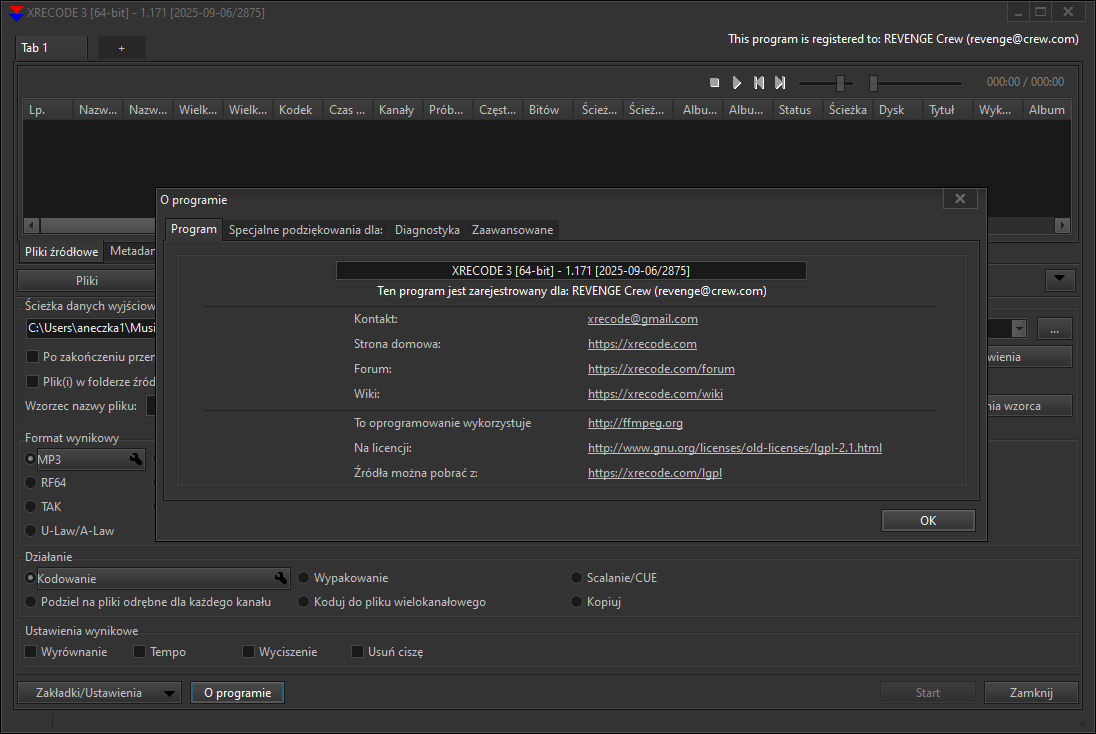
Task: Click the Pliki button
Action: coord(87,280)
